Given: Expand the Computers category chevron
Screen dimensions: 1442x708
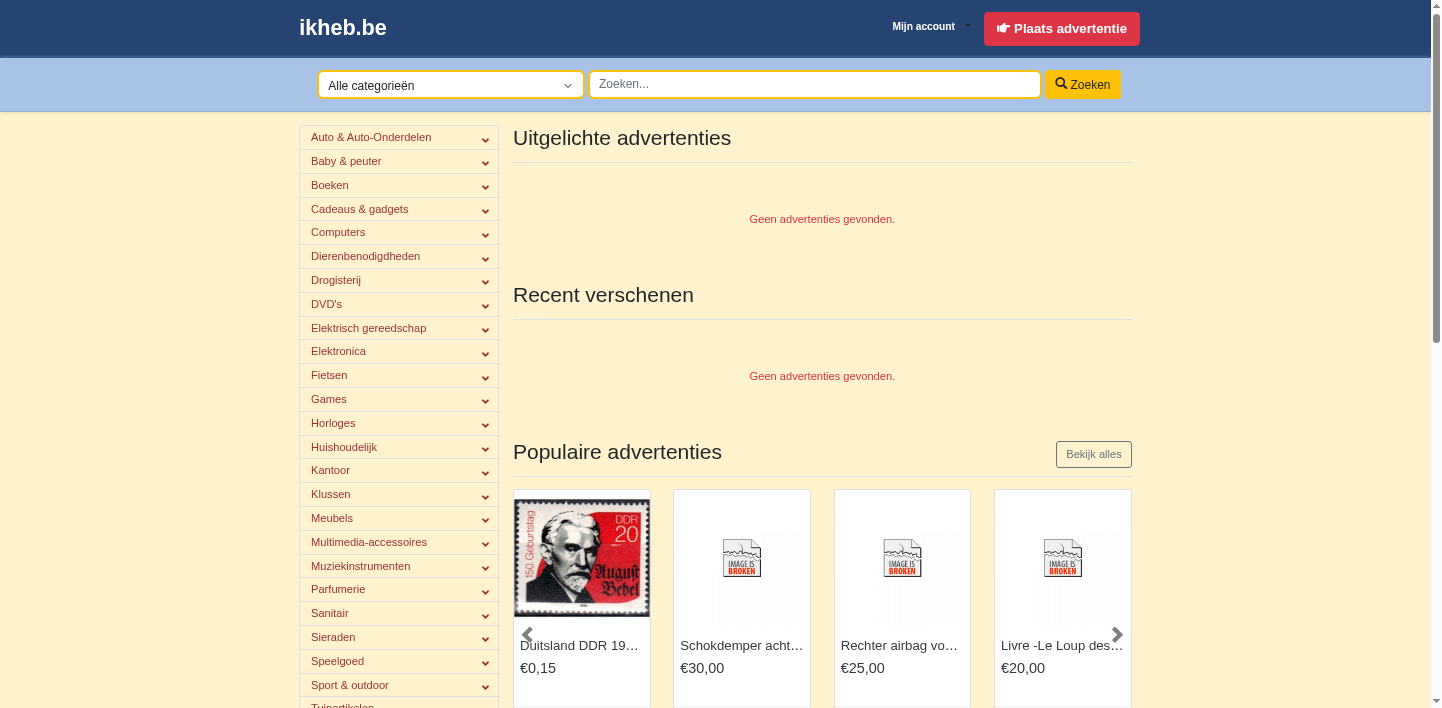Looking at the screenshot, I should click(485, 234).
